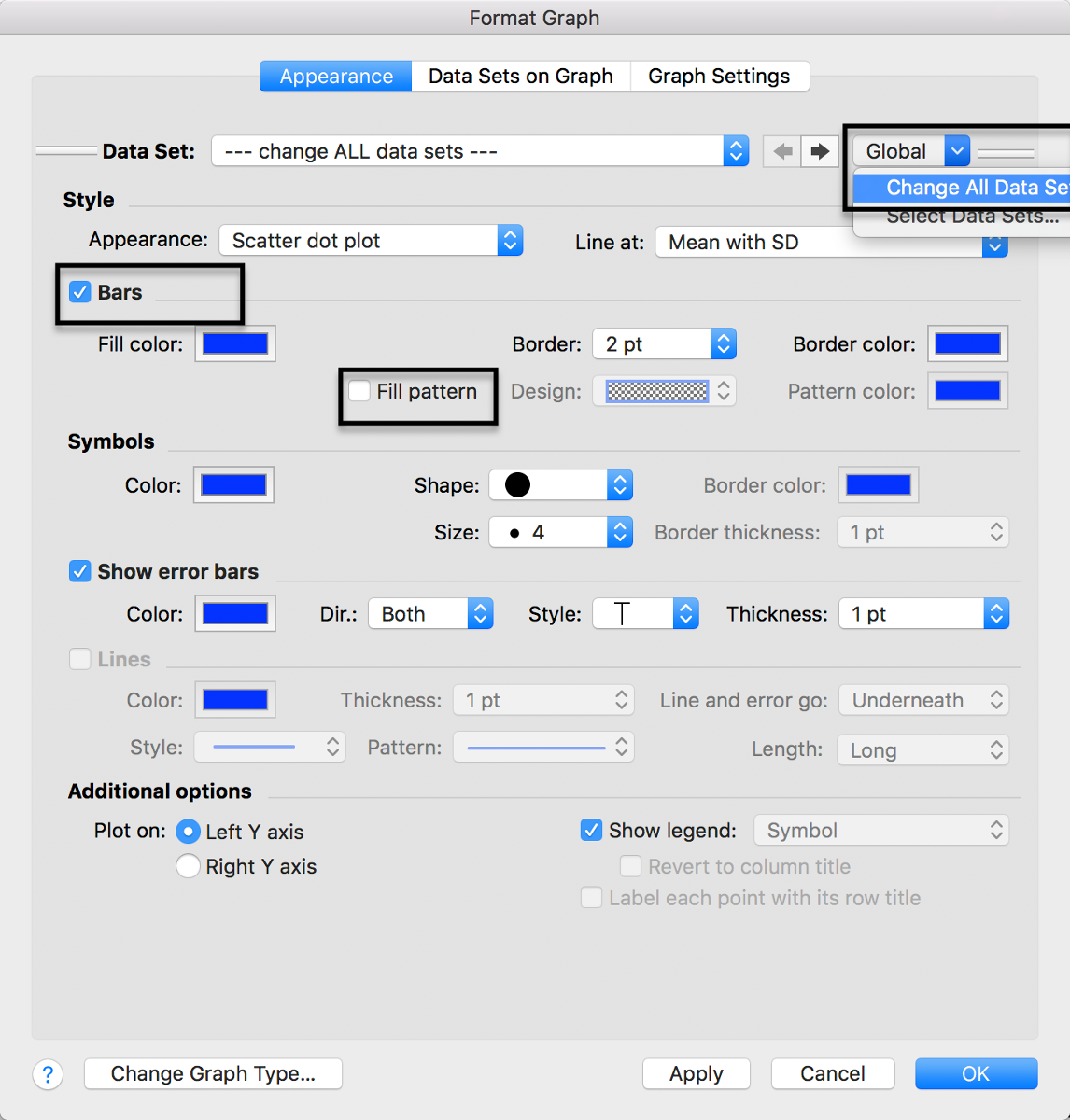This screenshot has height=1120, width=1070.
Task: Choose Select Data Sets from the Global menu
Action: (973, 216)
